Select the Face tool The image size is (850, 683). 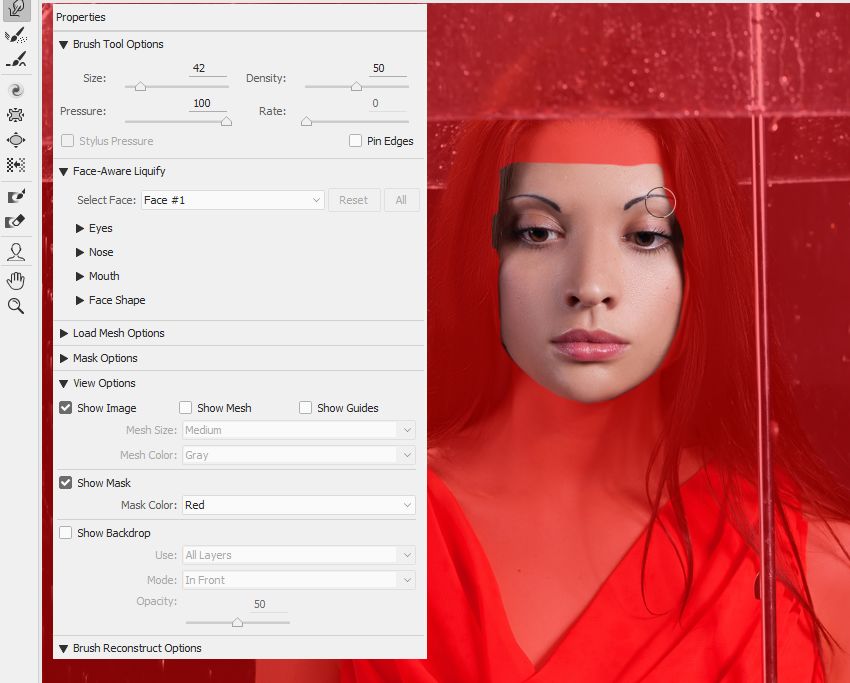point(16,252)
